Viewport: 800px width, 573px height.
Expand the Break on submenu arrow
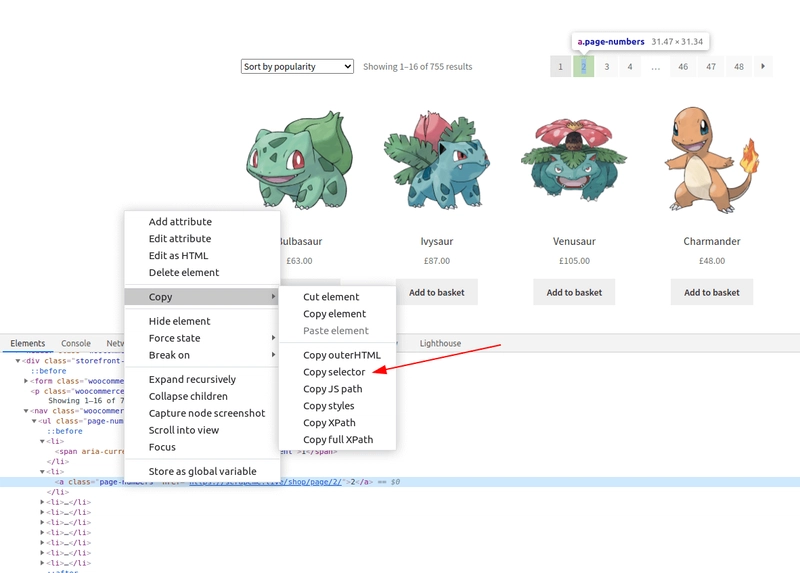coord(273,355)
